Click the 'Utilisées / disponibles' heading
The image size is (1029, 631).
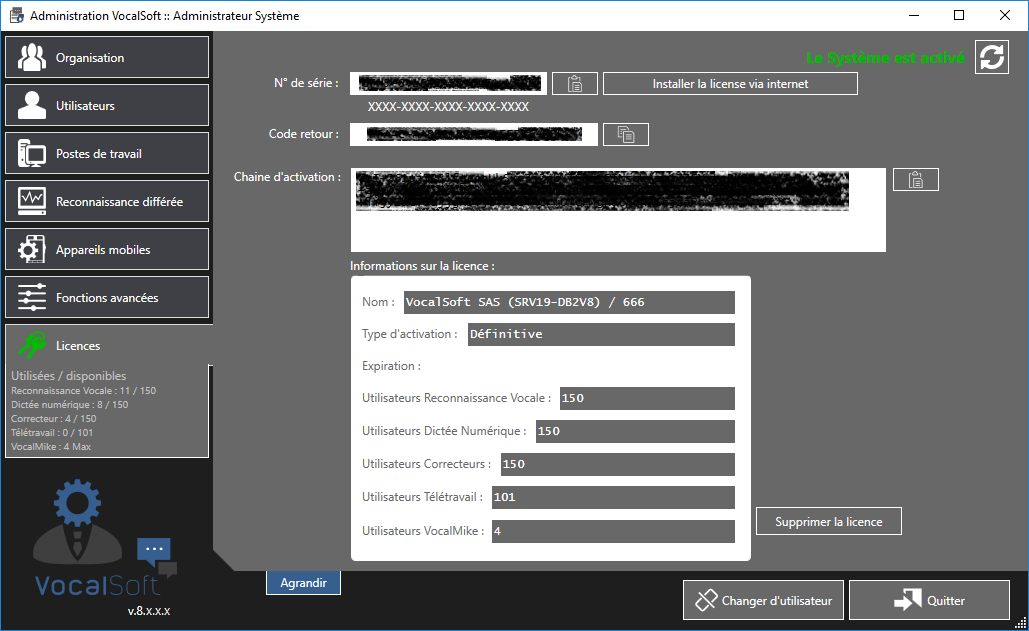(x=68, y=376)
